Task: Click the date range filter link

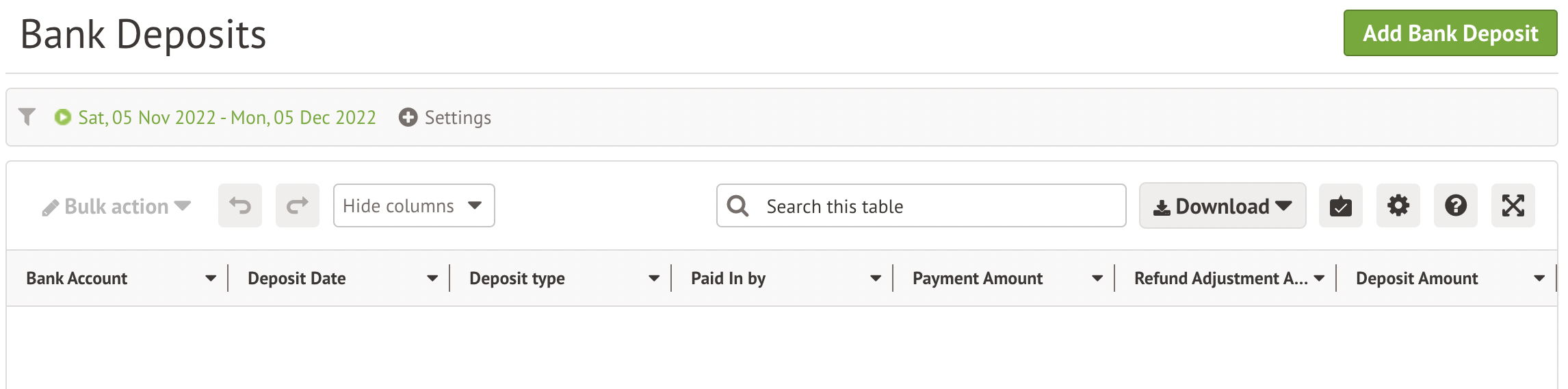Action: (226, 118)
